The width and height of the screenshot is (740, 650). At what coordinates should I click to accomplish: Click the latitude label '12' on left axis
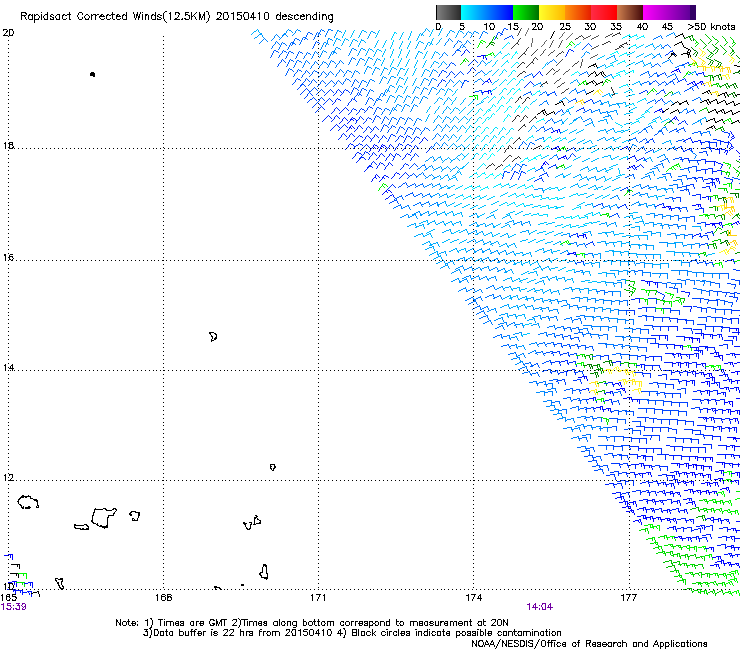tap(8, 478)
